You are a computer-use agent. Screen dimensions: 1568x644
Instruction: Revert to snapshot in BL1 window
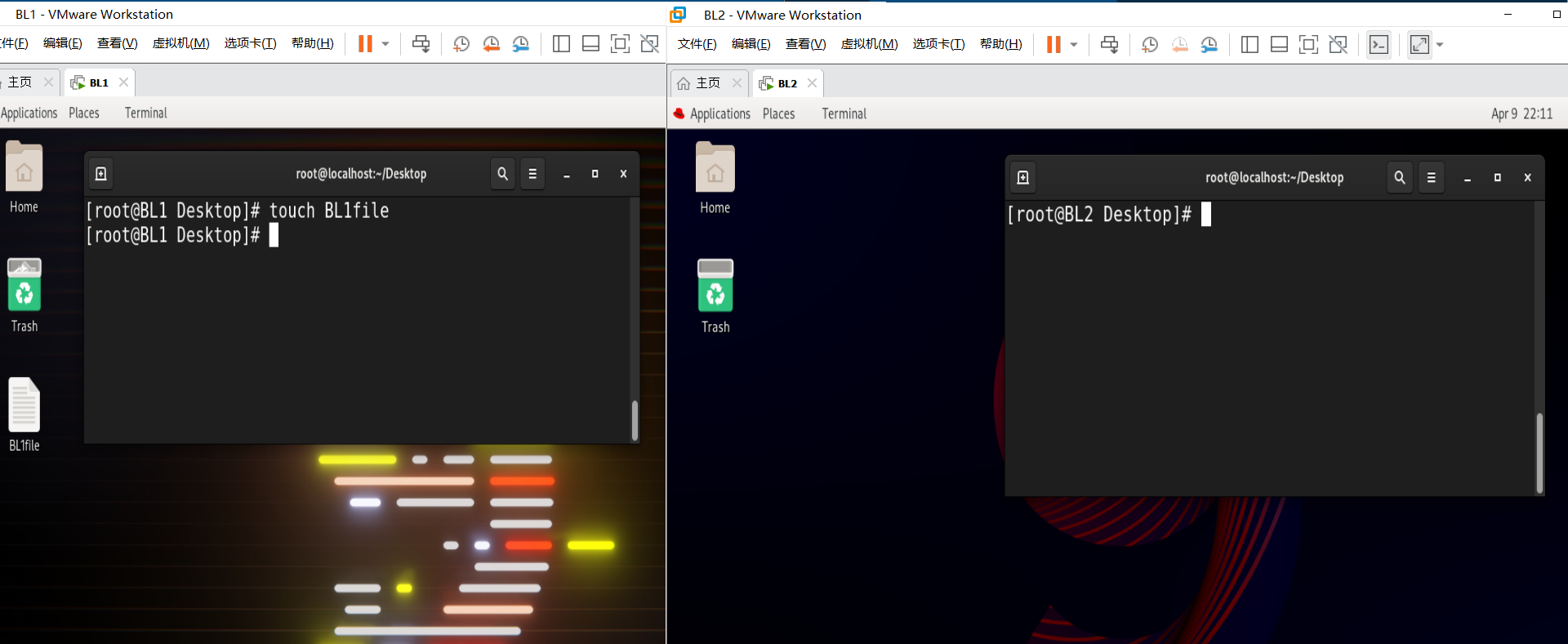[491, 44]
